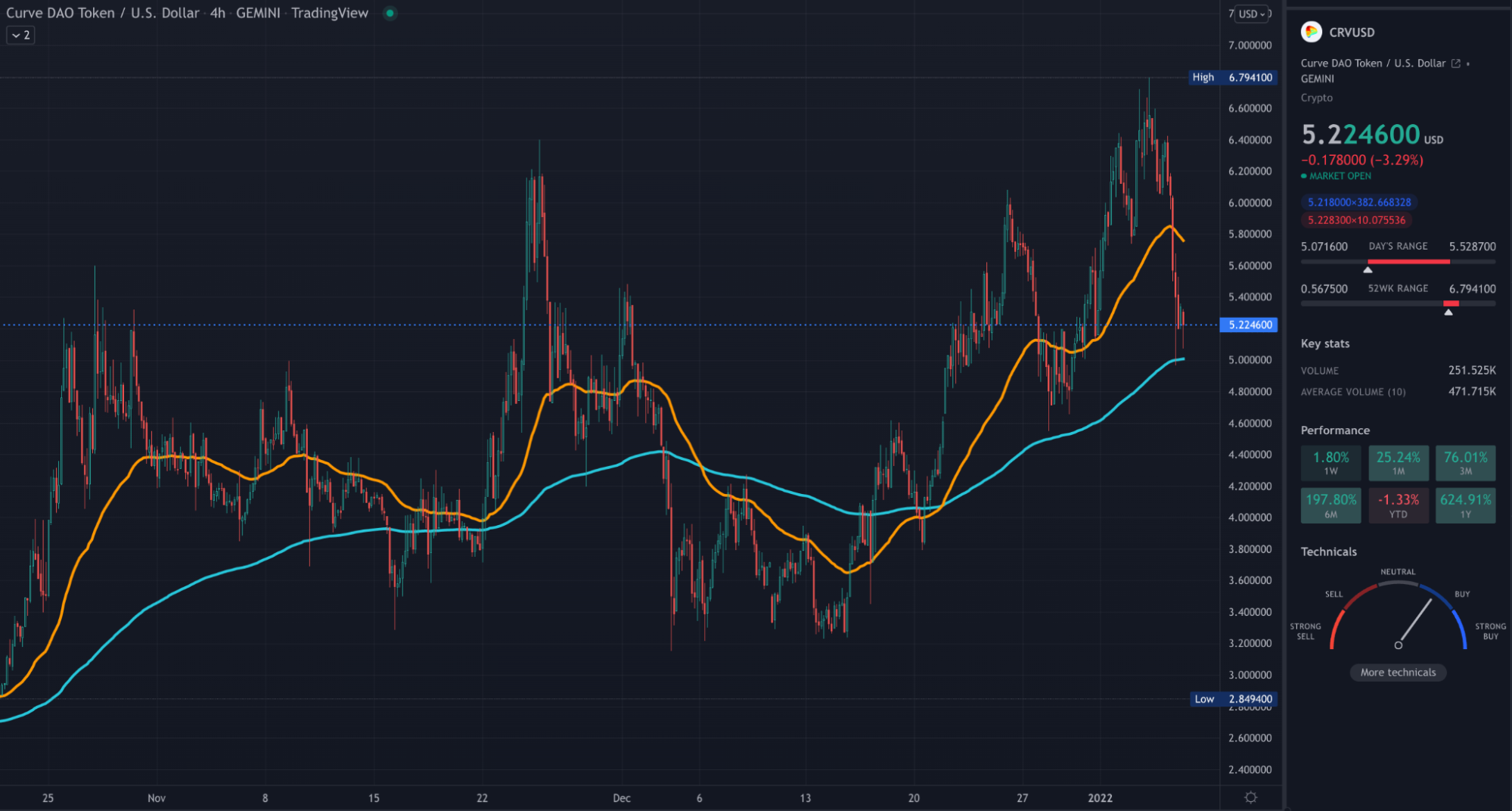
Task: Click the More technicals button
Action: tap(1398, 673)
